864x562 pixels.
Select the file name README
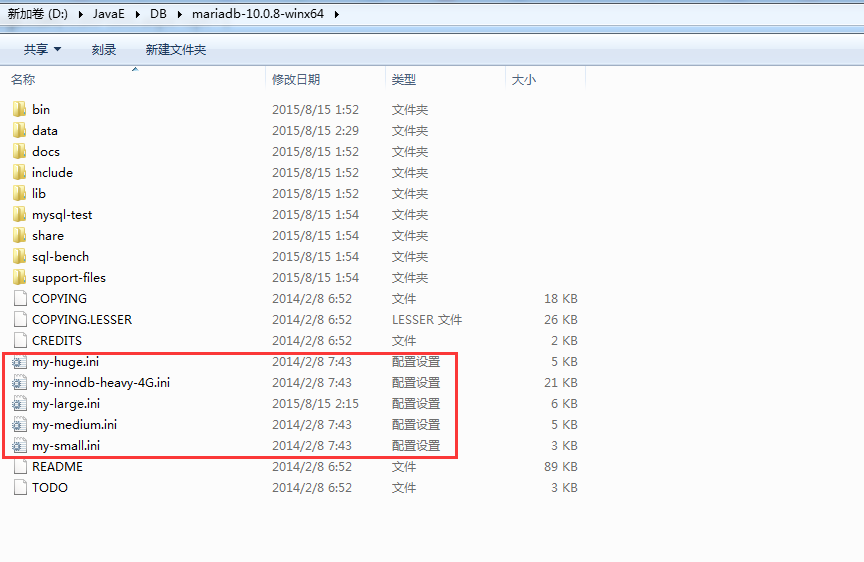point(57,467)
